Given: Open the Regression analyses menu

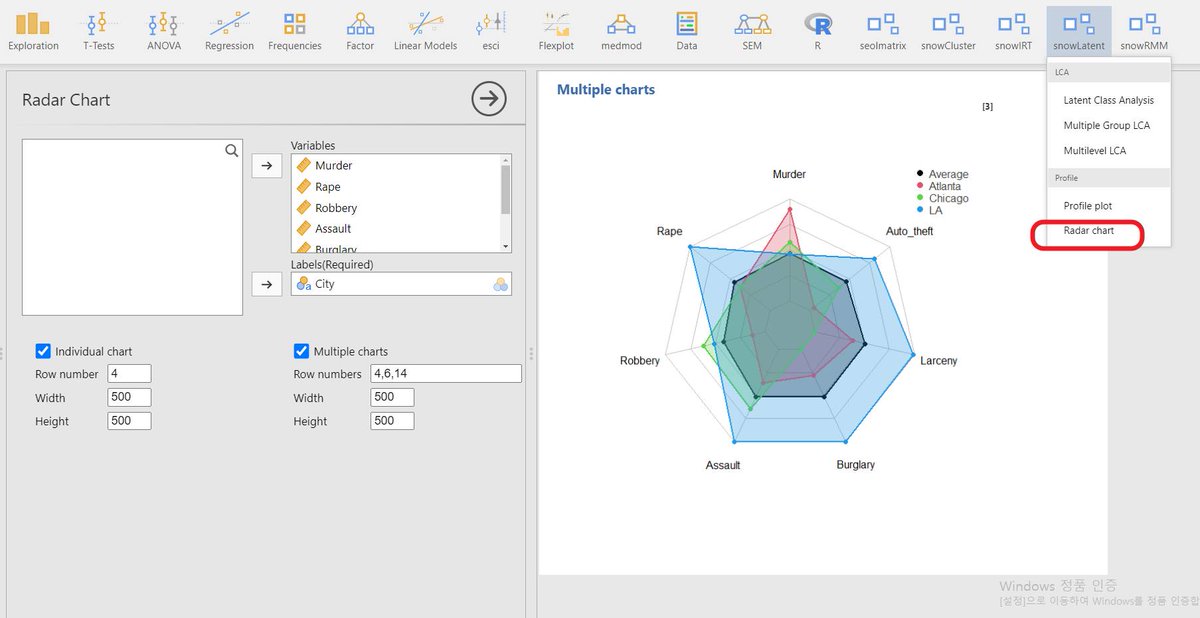Looking at the screenshot, I should tap(229, 31).
